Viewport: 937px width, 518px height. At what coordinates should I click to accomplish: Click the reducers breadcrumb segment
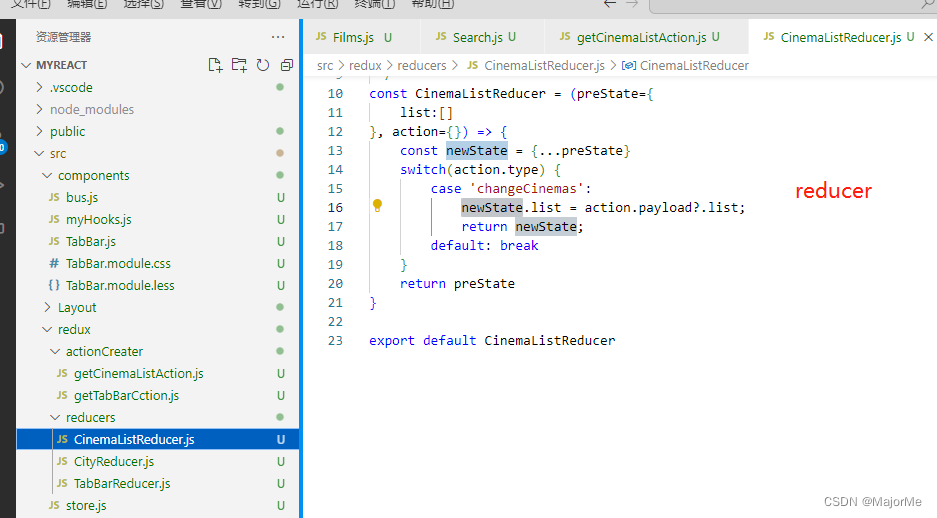point(422,66)
